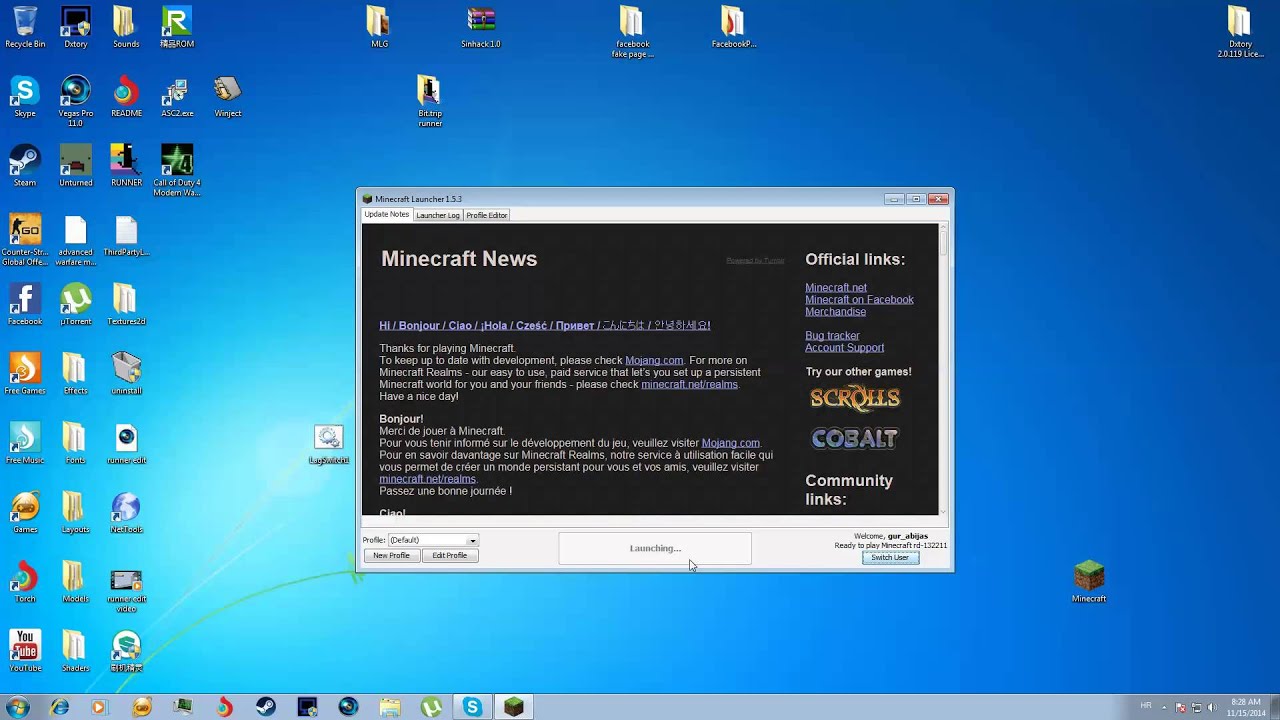Select the Free Games desktop shortcut
This screenshot has height=720, width=1280.
coord(25,374)
